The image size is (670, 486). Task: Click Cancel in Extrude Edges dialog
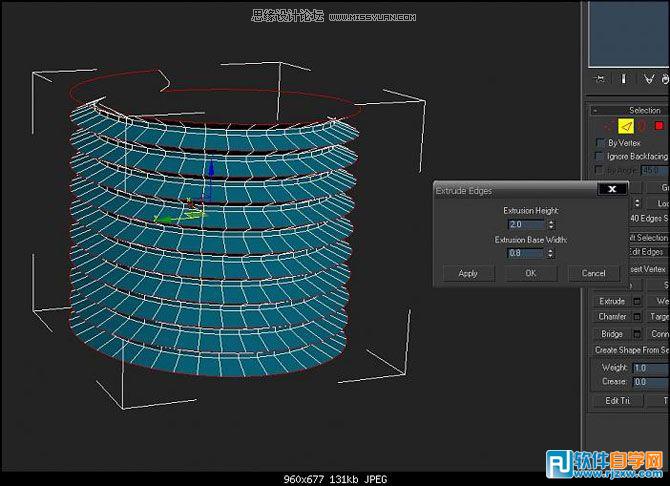tap(594, 274)
